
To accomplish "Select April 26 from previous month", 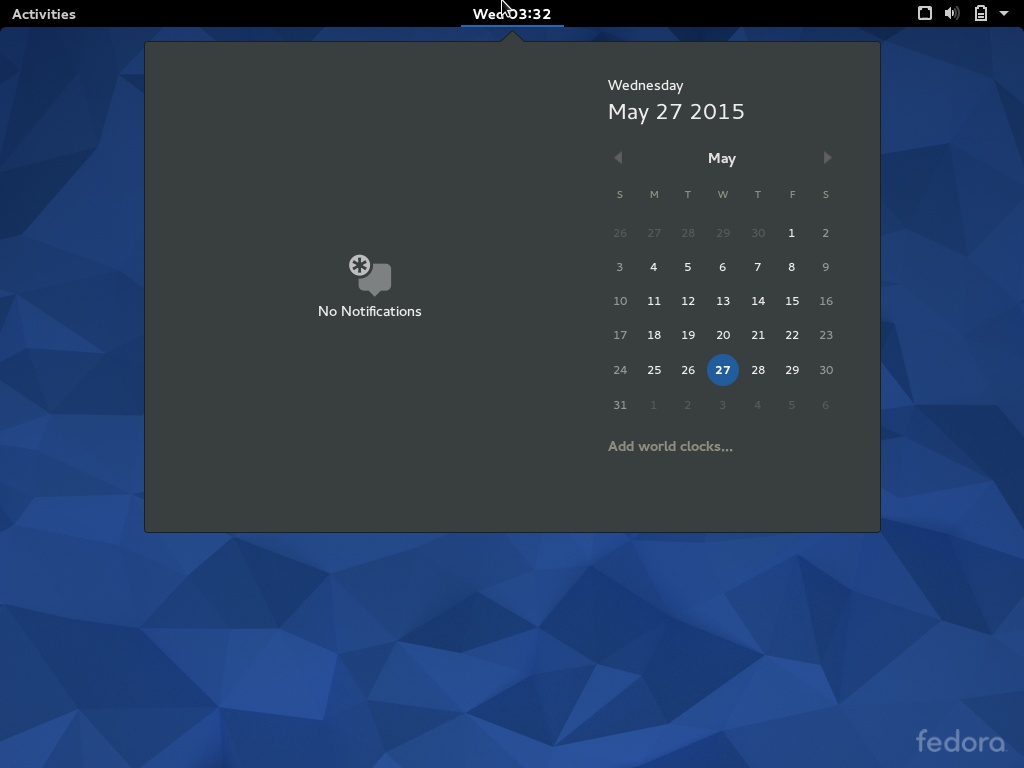I will pyautogui.click(x=620, y=233).
